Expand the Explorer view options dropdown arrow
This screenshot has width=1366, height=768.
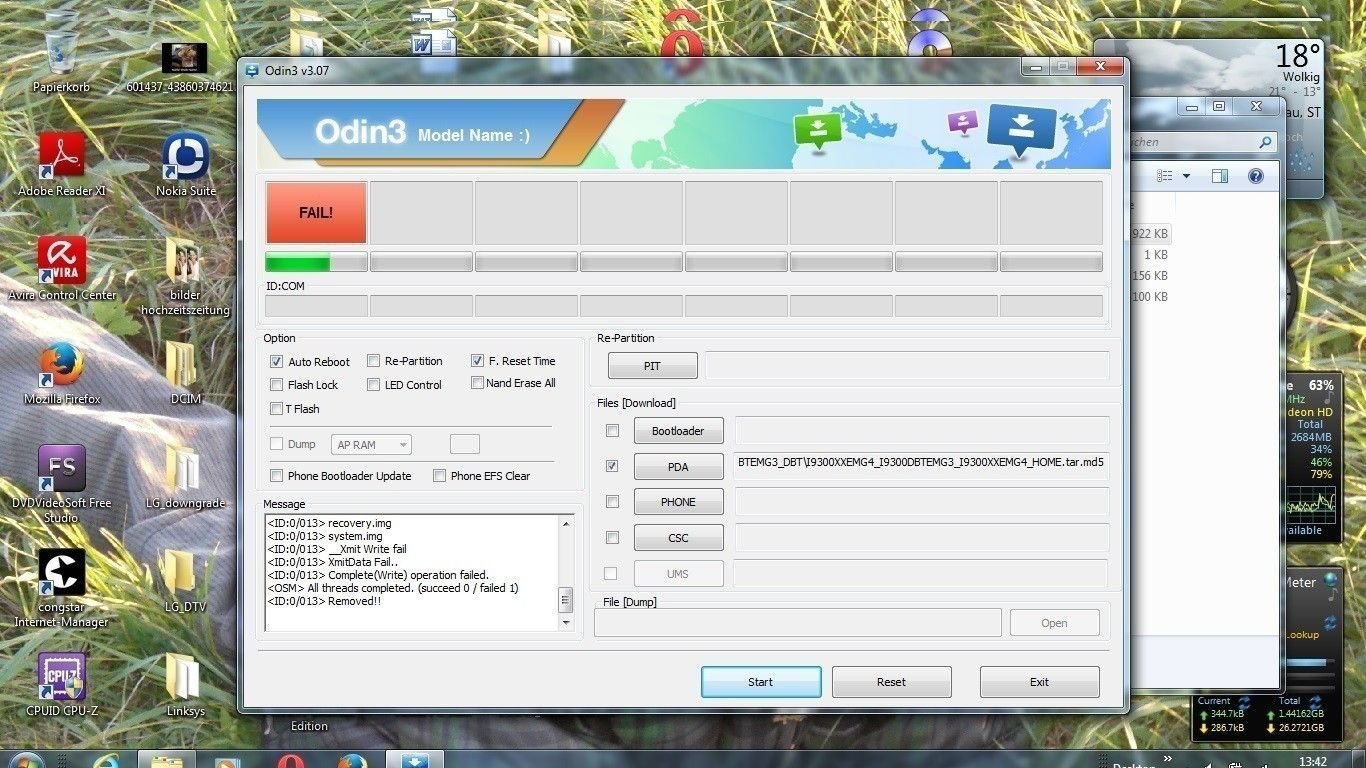[x=1186, y=176]
